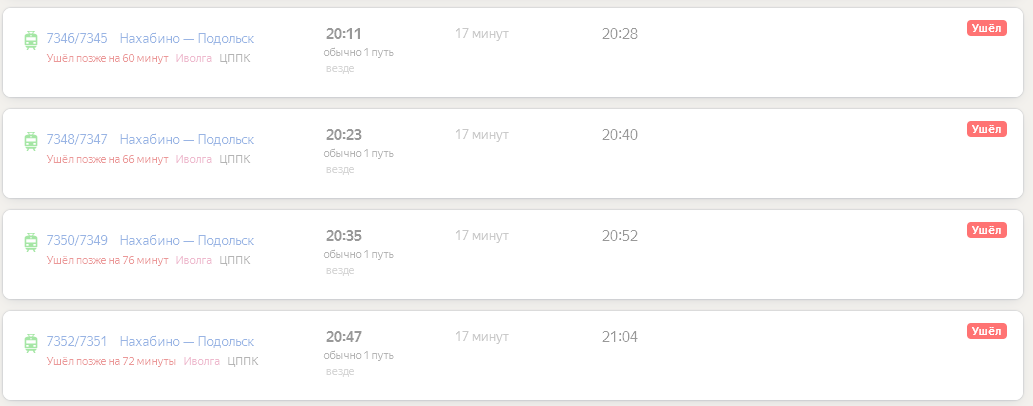Screen dimensions: 1033x406
Task: Click the 20:35 departure time
Action: tap(343, 236)
